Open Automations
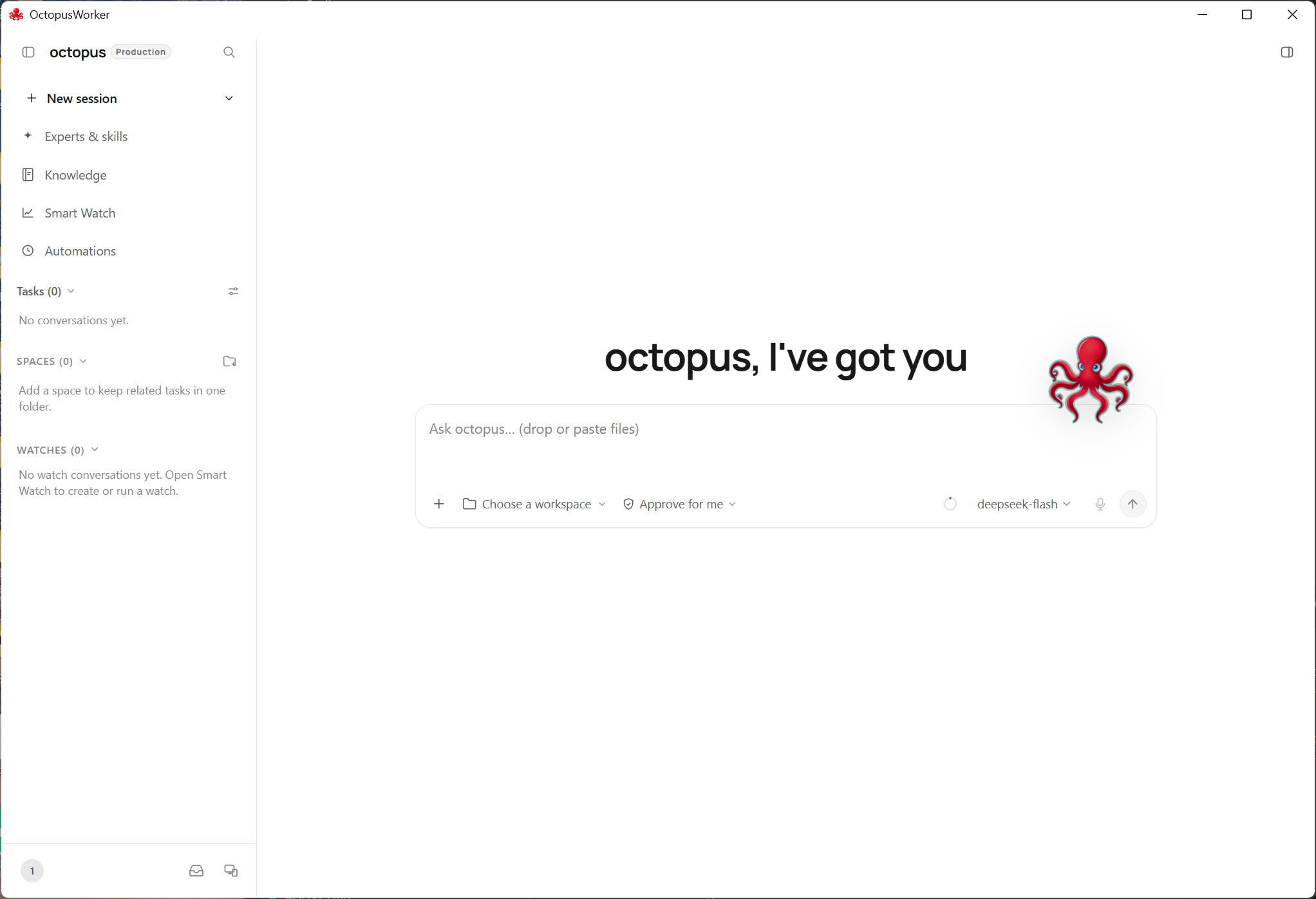Image resolution: width=1316 pixels, height=899 pixels. coord(80,251)
